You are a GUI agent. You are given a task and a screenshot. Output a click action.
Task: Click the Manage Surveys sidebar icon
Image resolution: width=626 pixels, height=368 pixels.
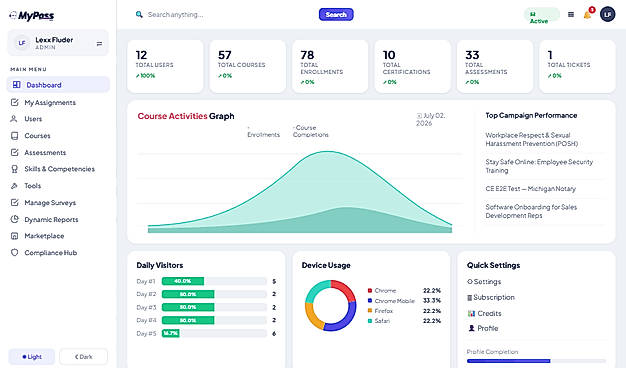[15, 202]
